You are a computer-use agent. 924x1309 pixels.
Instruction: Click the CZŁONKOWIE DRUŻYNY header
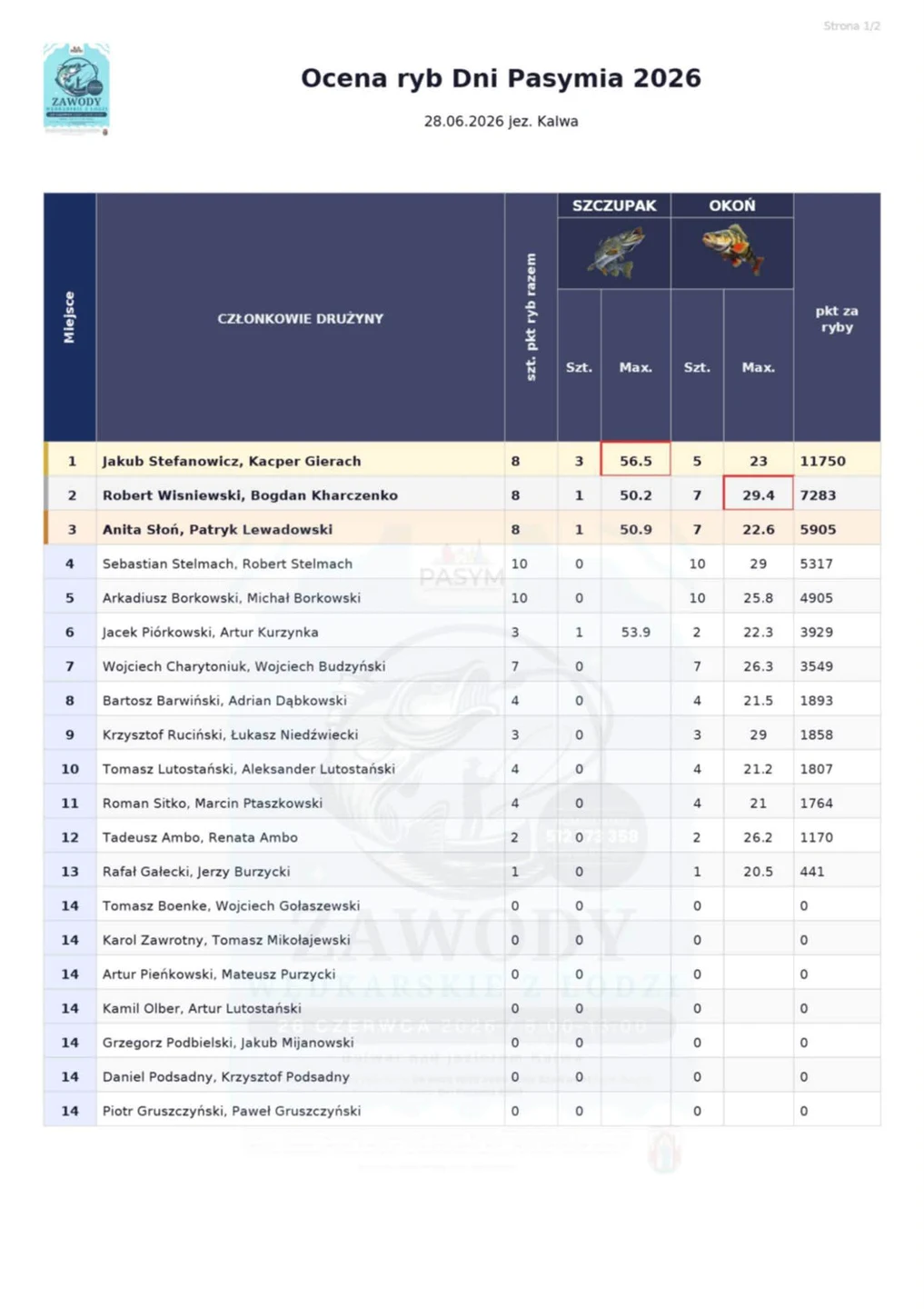(301, 318)
